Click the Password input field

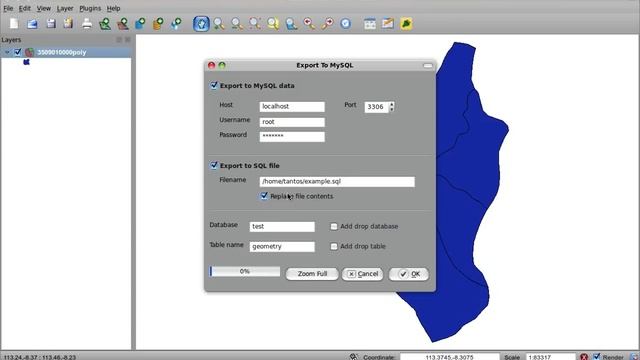292,136
